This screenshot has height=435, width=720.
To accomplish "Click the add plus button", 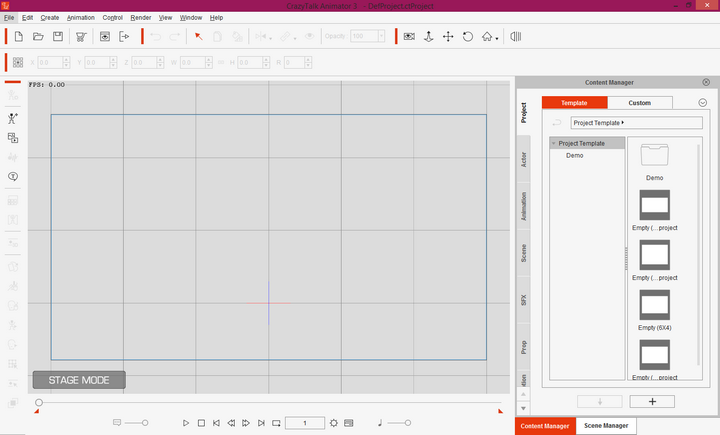I will coord(652,401).
